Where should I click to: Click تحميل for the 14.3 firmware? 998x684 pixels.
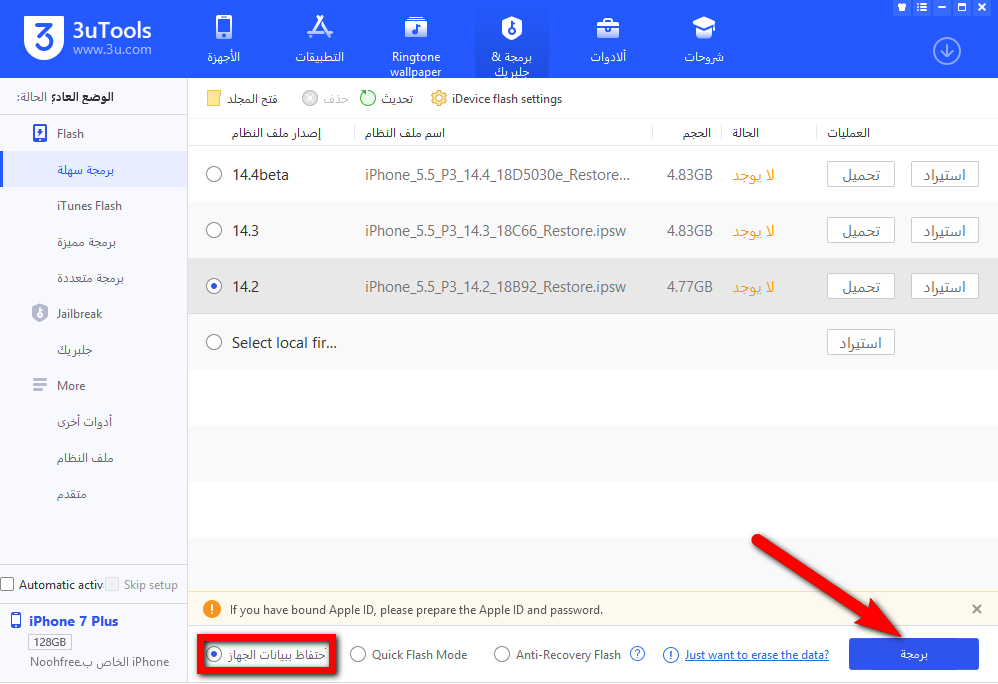[861, 230]
